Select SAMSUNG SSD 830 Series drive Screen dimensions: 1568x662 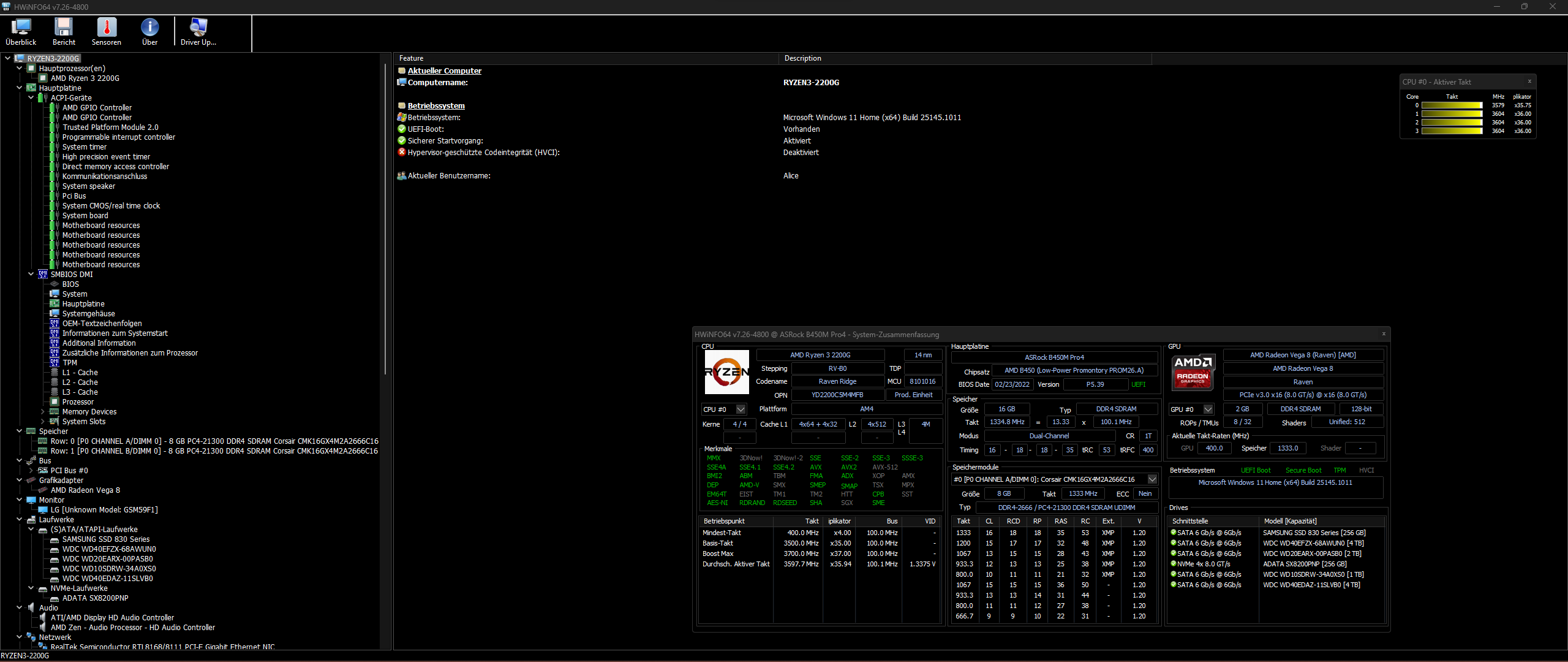(x=106, y=539)
